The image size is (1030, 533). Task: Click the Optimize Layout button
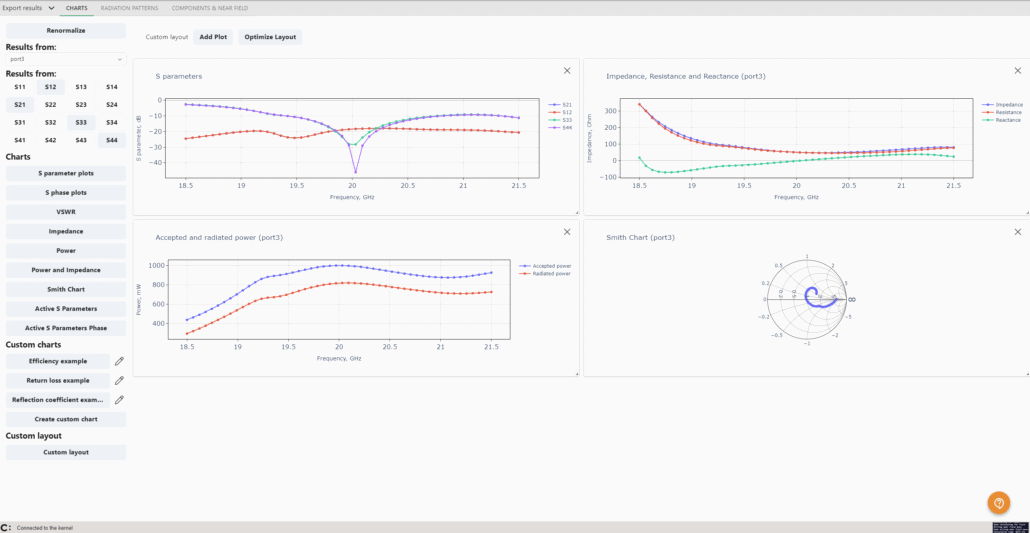point(270,37)
